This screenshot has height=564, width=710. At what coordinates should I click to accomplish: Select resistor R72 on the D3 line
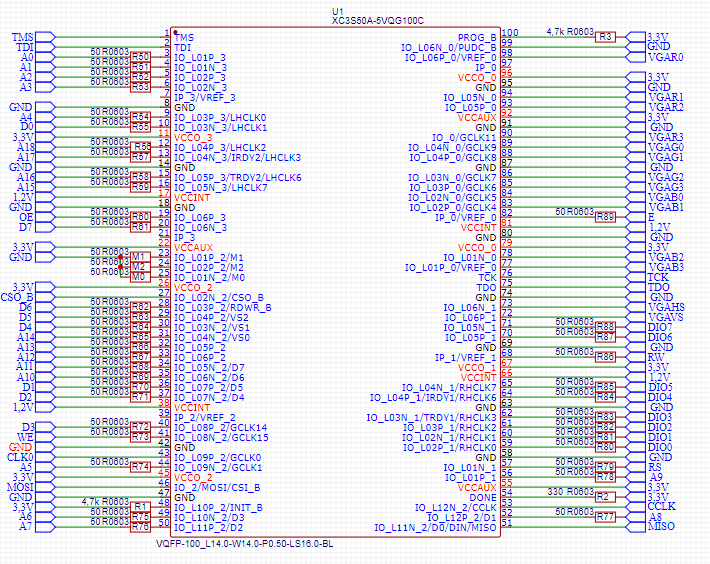140,427
